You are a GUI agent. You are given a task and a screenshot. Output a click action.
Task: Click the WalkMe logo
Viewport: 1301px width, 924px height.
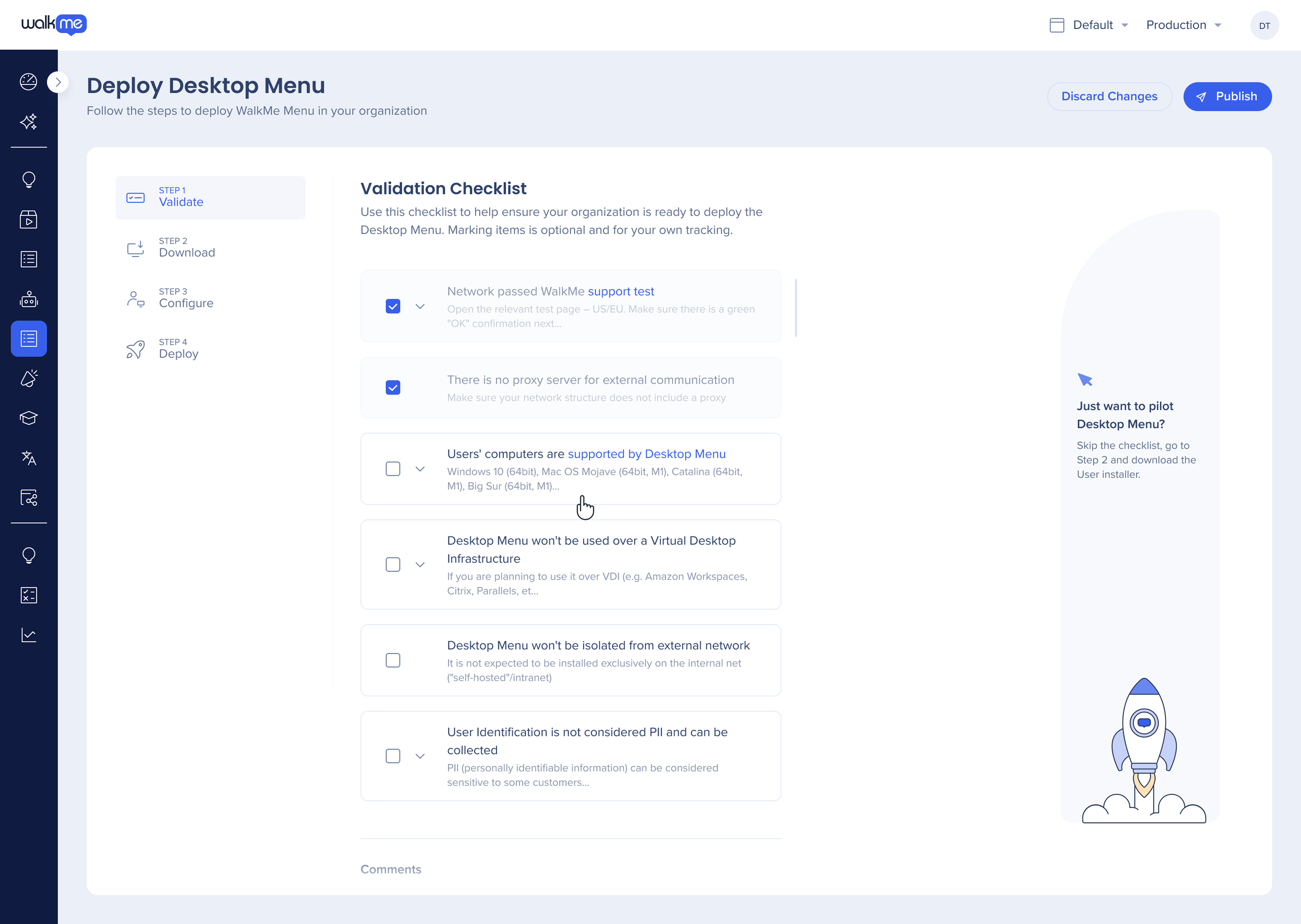pos(54,24)
